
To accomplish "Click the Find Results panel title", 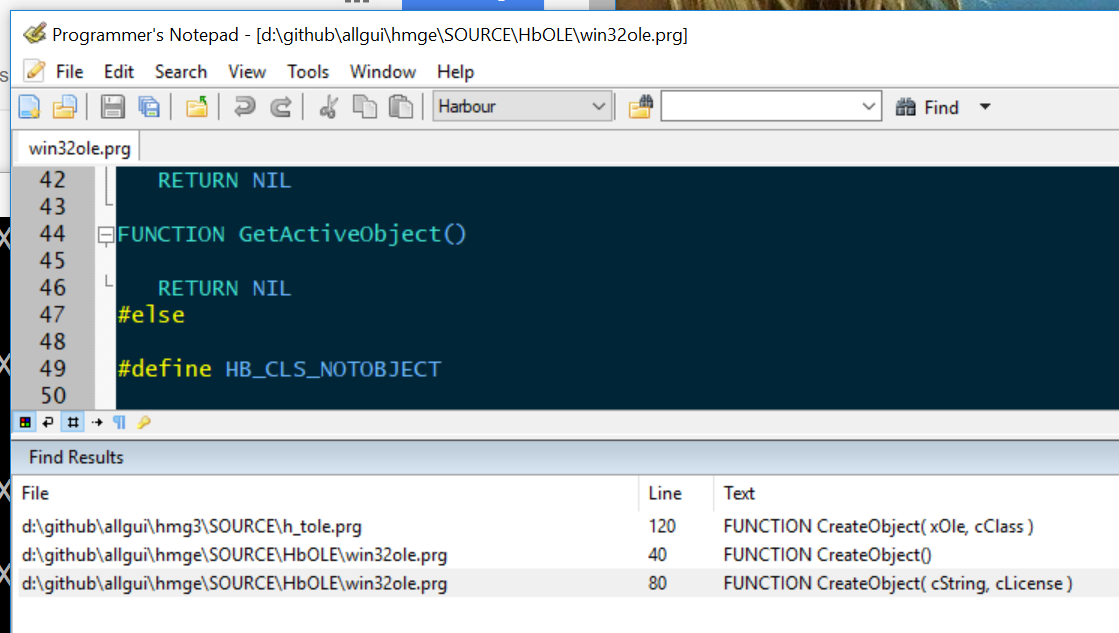I will (x=76, y=457).
